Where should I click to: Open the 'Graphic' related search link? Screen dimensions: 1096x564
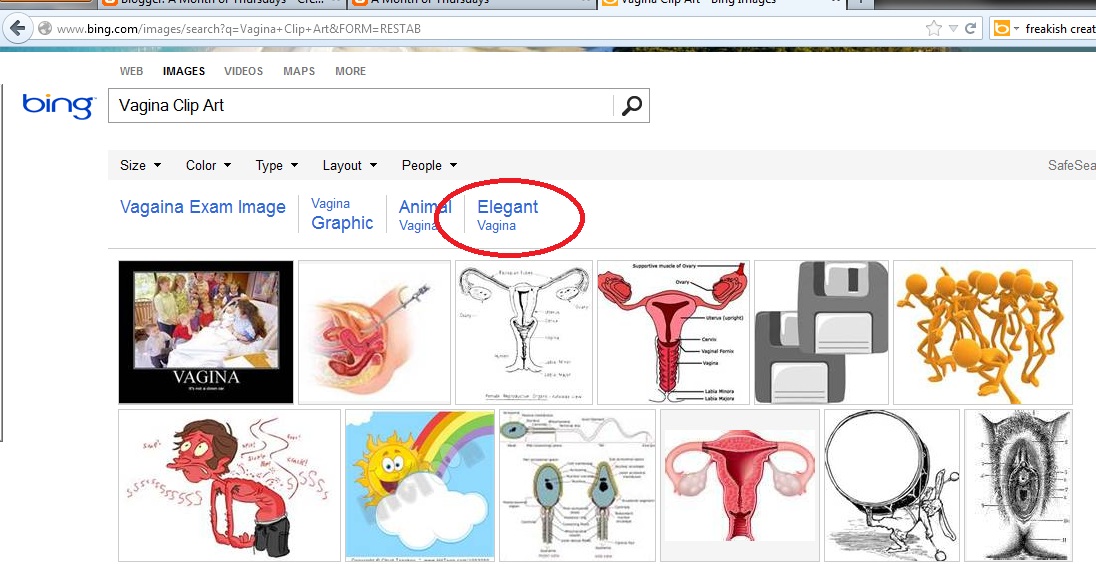coord(342,223)
